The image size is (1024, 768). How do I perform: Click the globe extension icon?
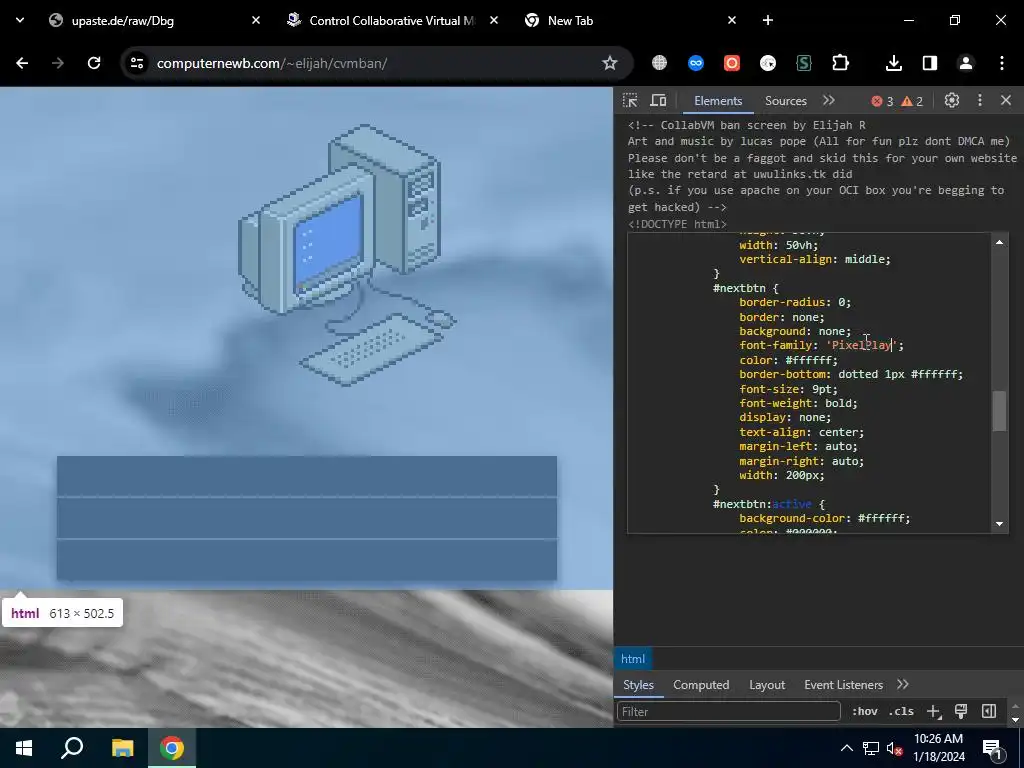tap(660, 63)
